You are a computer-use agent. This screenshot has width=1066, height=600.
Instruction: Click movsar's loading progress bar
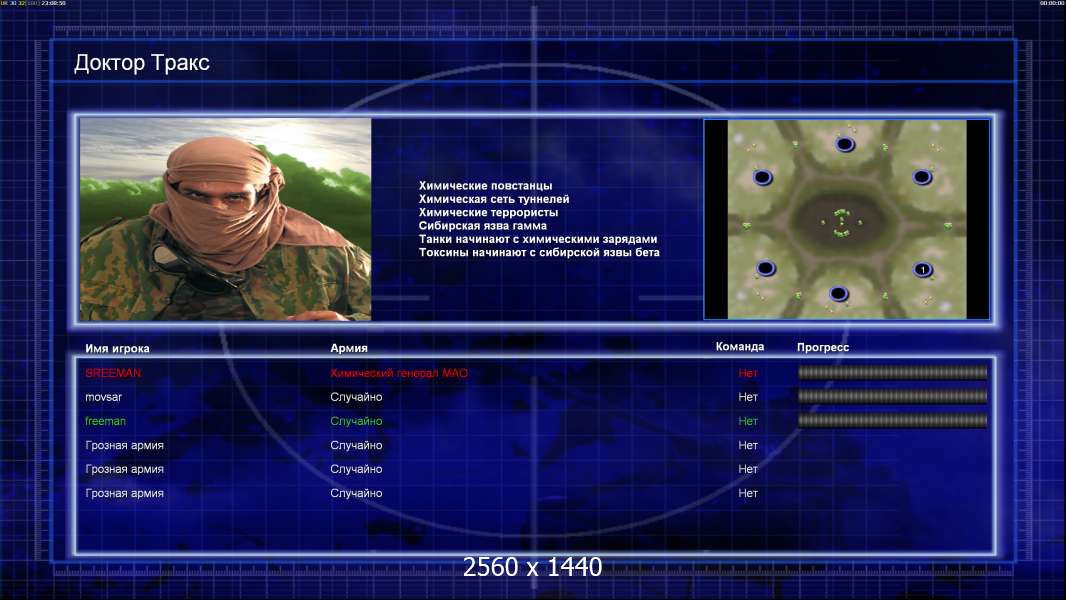893,397
